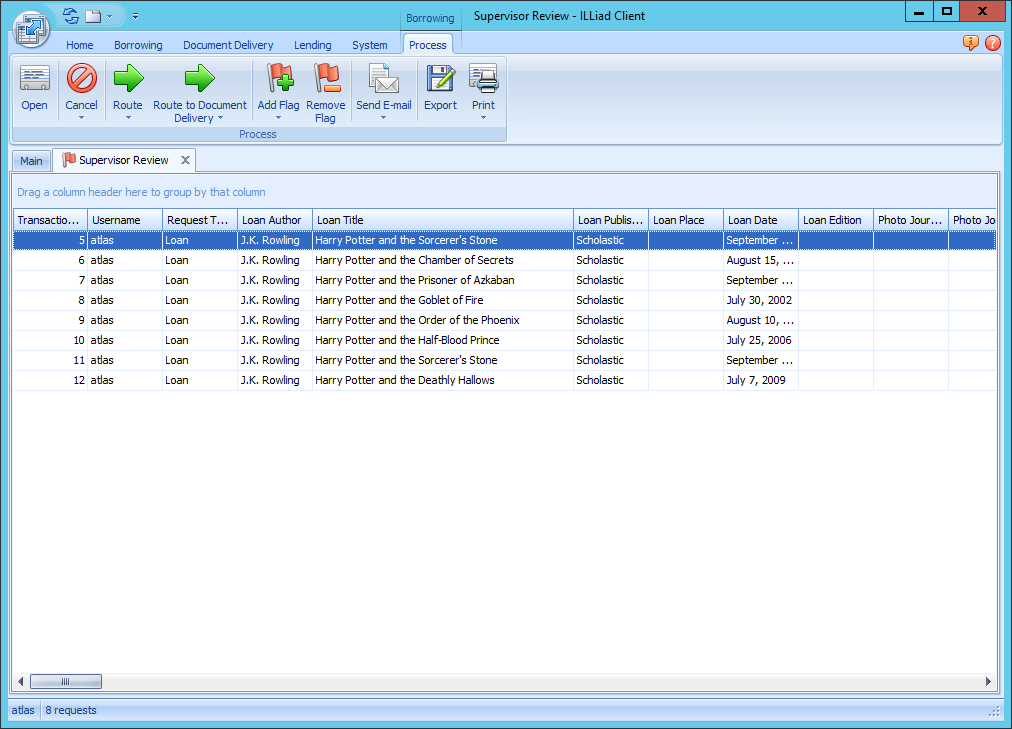Expand the Cancel dropdown arrow
Image resolution: width=1012 pixels, height=729 pixels.
click(x=81, y=118)
